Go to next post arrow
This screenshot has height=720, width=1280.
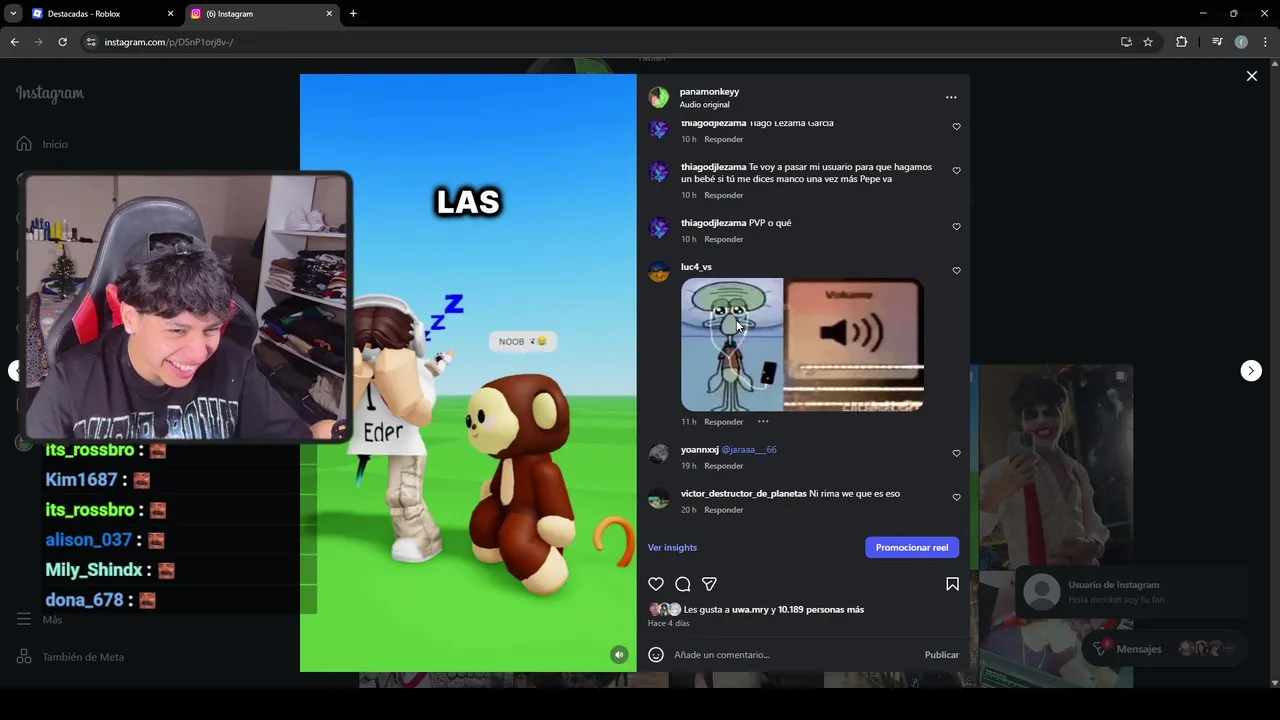click(1250, 371)
